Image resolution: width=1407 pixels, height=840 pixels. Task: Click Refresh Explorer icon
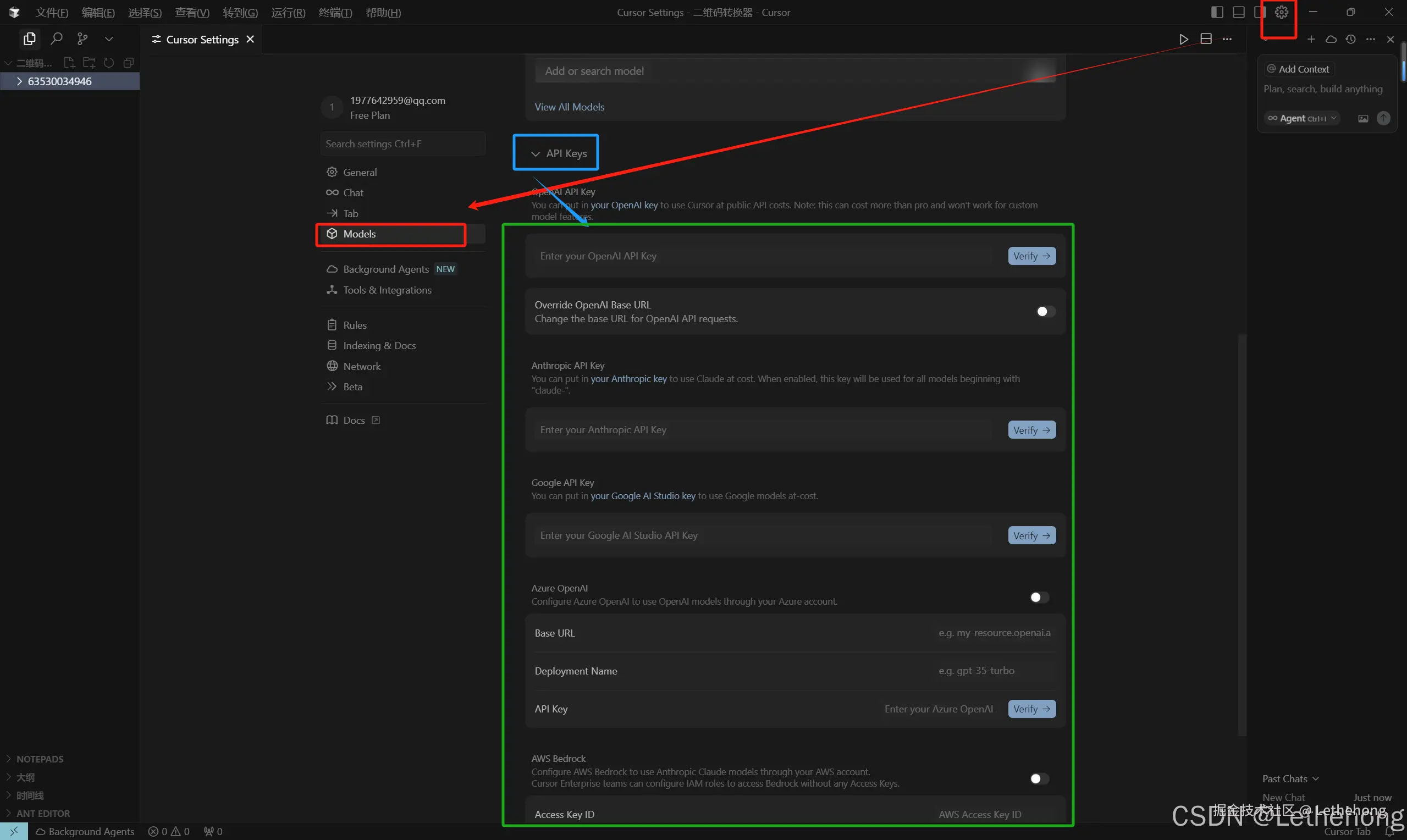[x=109, y=63]
